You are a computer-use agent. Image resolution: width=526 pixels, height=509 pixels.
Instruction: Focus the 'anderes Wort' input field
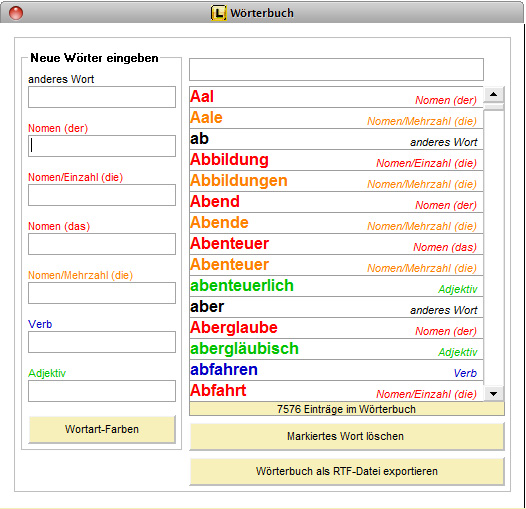click(102, 97)
